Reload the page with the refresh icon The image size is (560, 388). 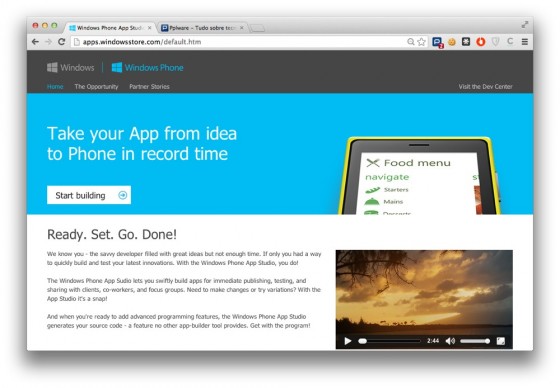61,42
